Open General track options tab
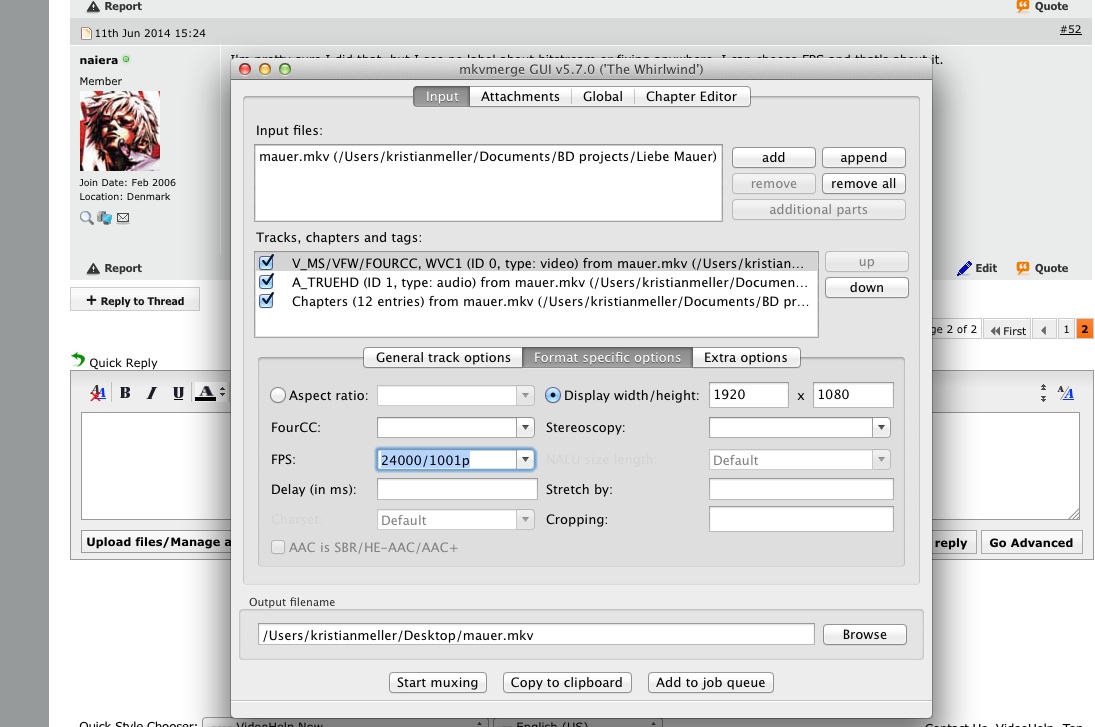Screen dimensions: 1095x727 [443, 358]
